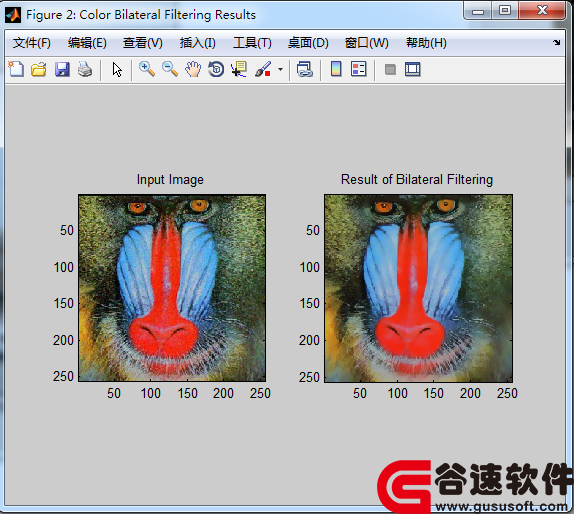Select the Rotate 3D tool

pos(216,69)
